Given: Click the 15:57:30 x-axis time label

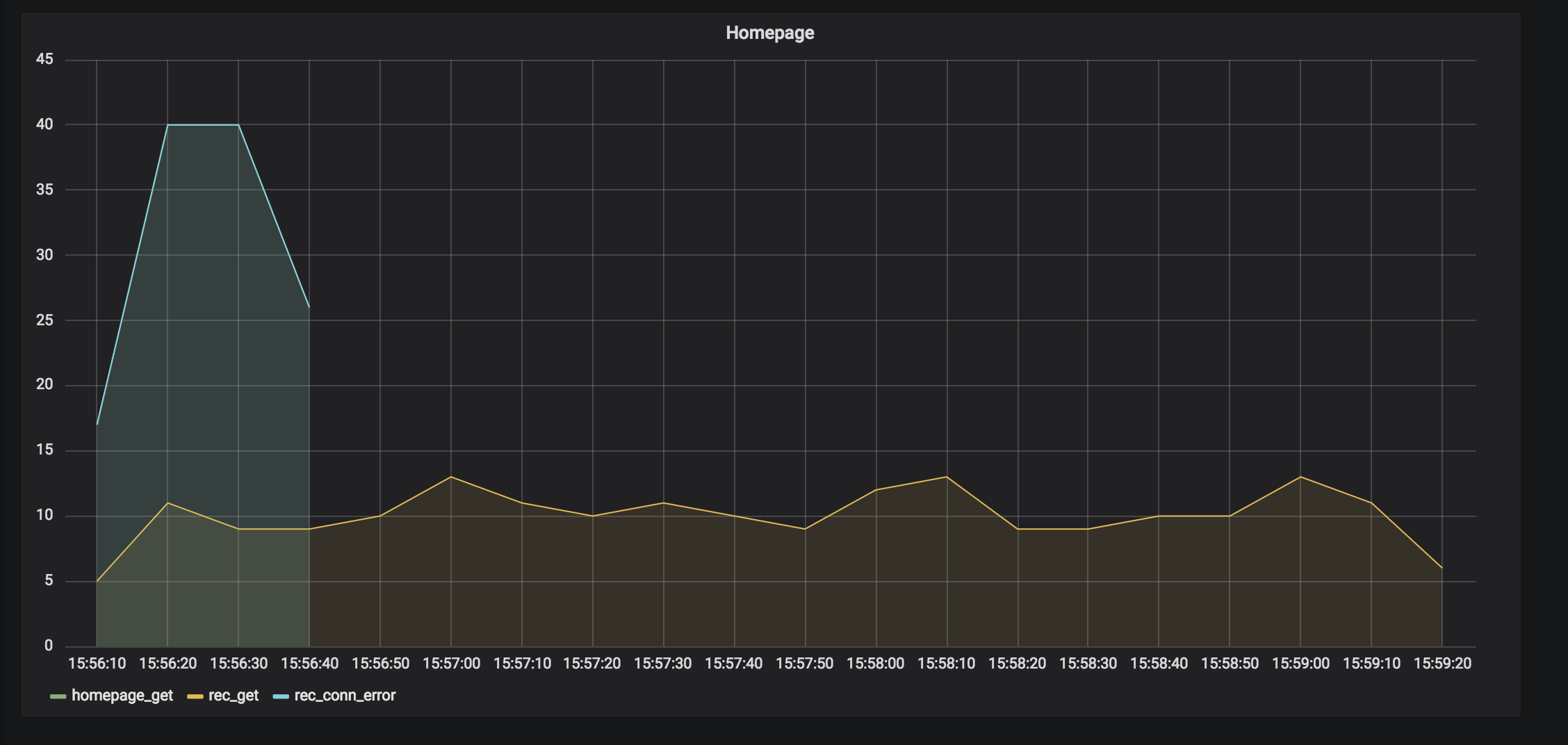Looking at the screenshot, I should coord(663,664).
